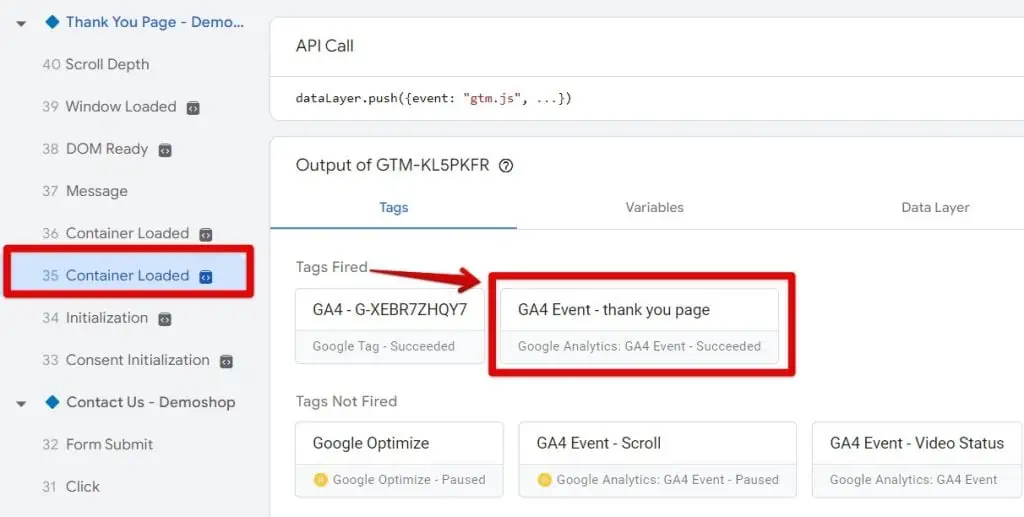Click the code icon next to Window Loaded
The image size is (1024, 517).
(193, 107)
